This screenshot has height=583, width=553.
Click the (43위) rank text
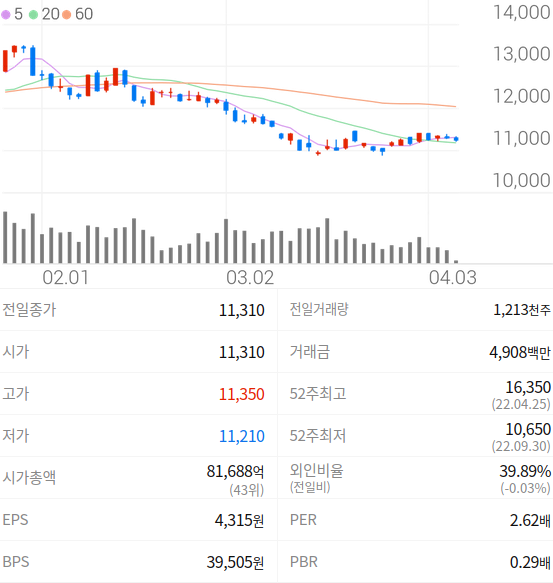click(247, 490)
